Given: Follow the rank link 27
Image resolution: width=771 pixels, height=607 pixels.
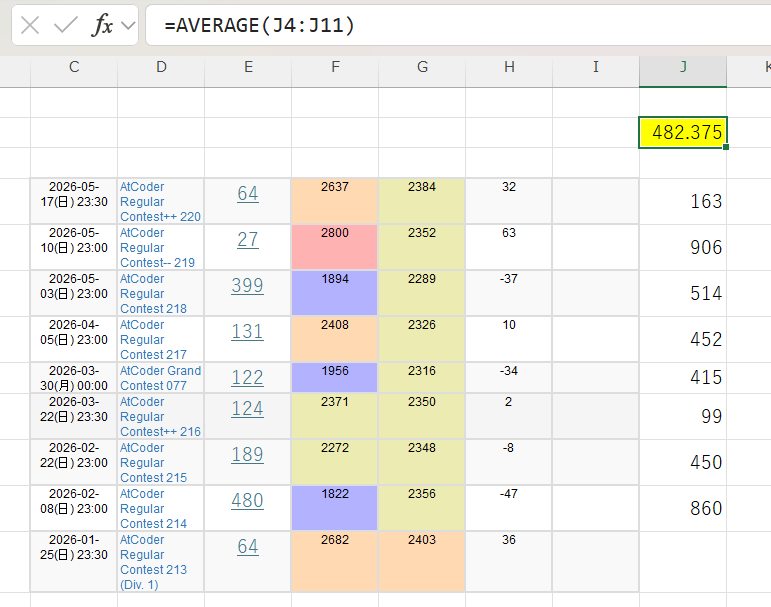Looking at the screenshot, I should coord(247,240).
